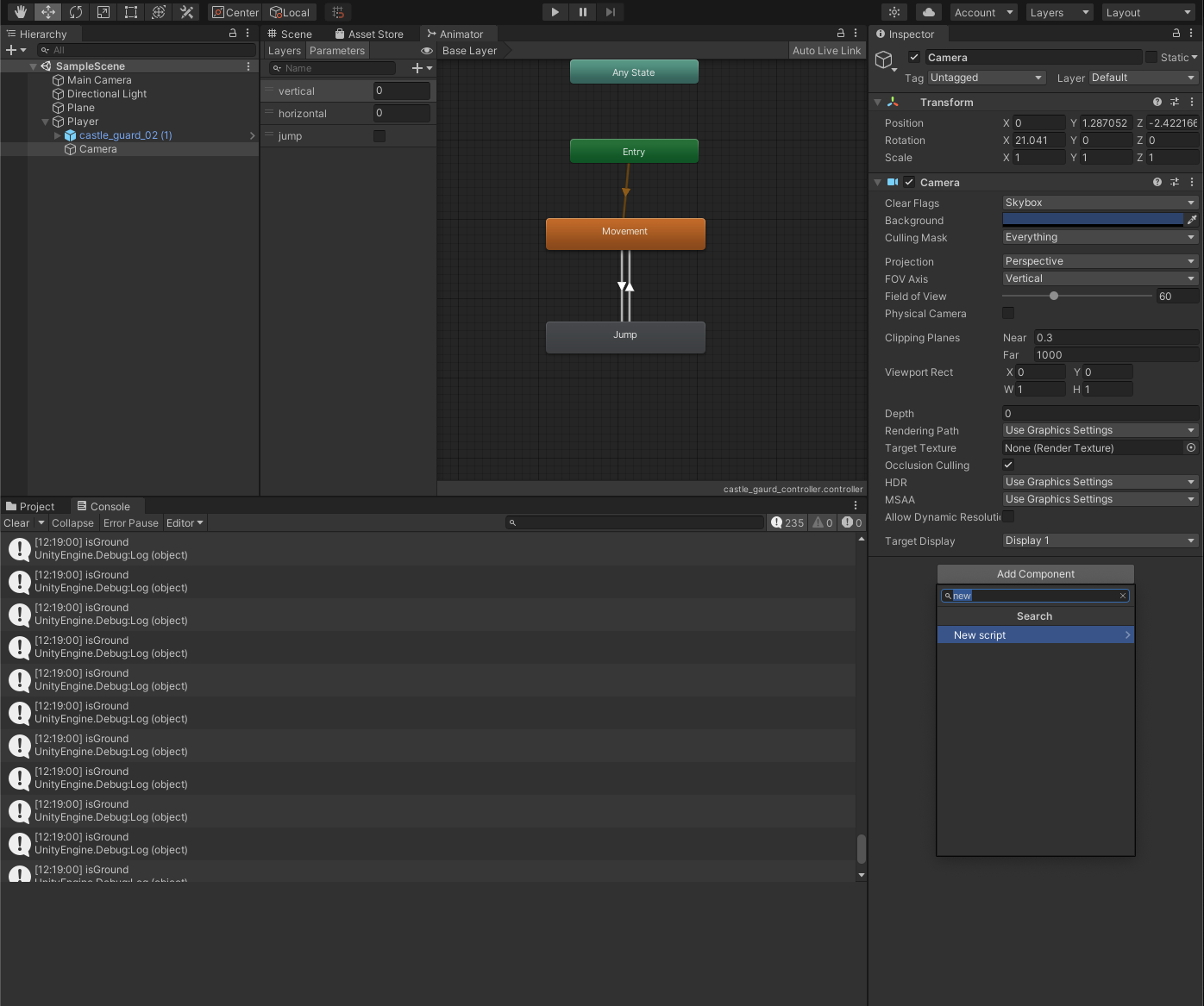Toggle the jump parameter checkbox

[x=379, y=136]
